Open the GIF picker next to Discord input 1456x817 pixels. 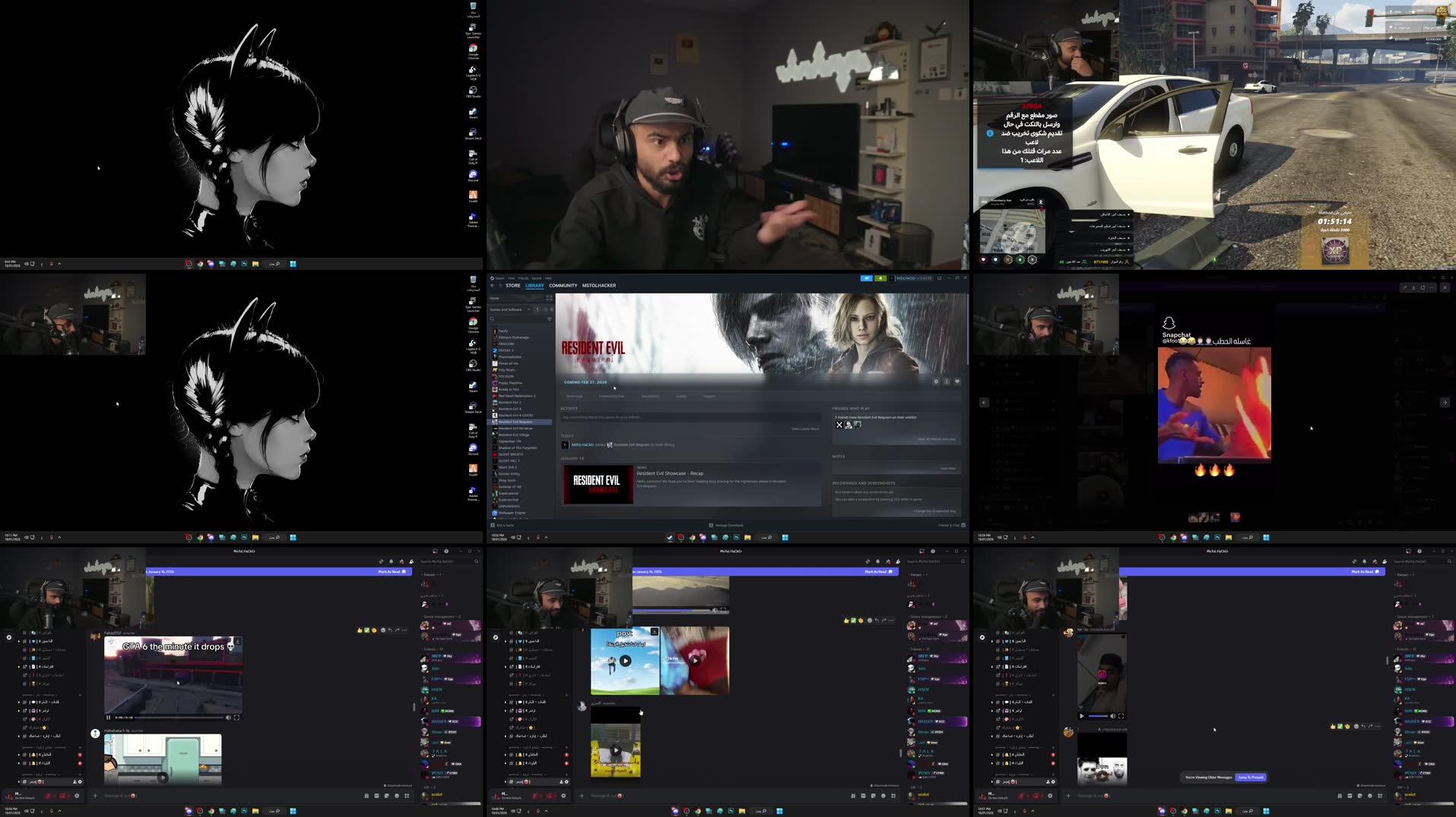point(376,796)
